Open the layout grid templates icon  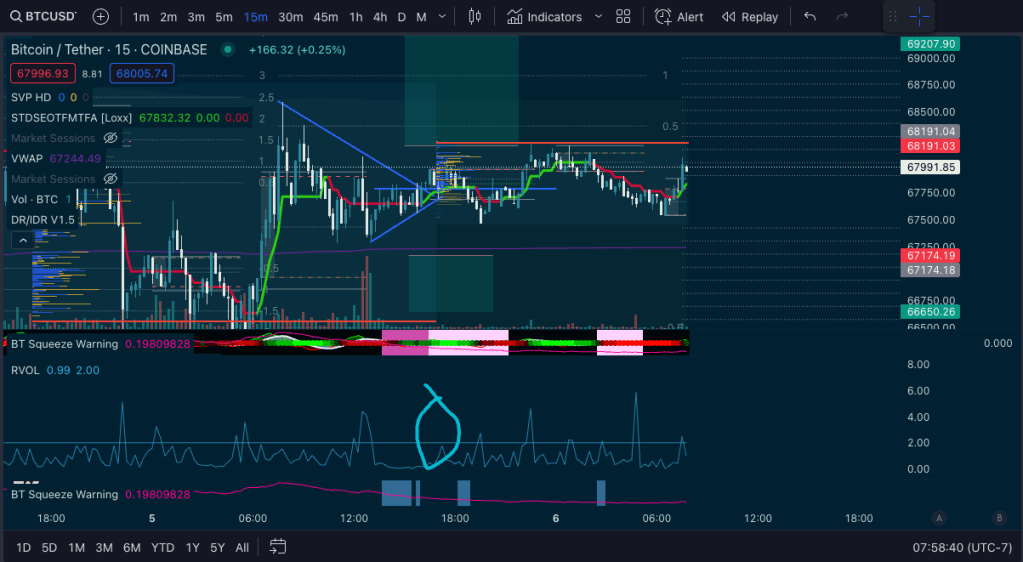pos(623,17)
